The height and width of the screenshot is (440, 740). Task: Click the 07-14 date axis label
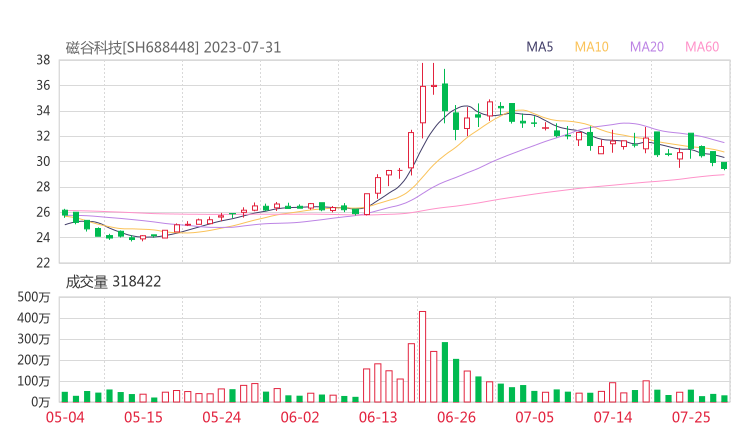coord(613,417)
